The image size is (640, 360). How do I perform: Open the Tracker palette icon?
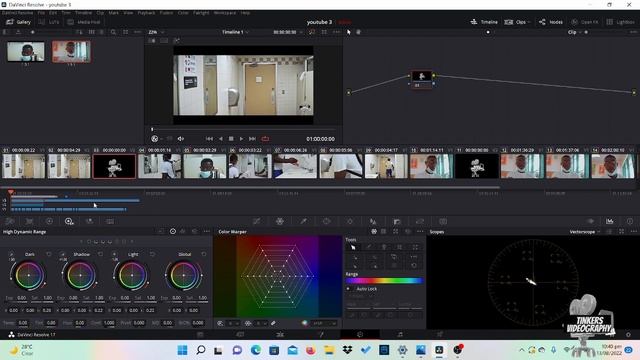point(350,221)
